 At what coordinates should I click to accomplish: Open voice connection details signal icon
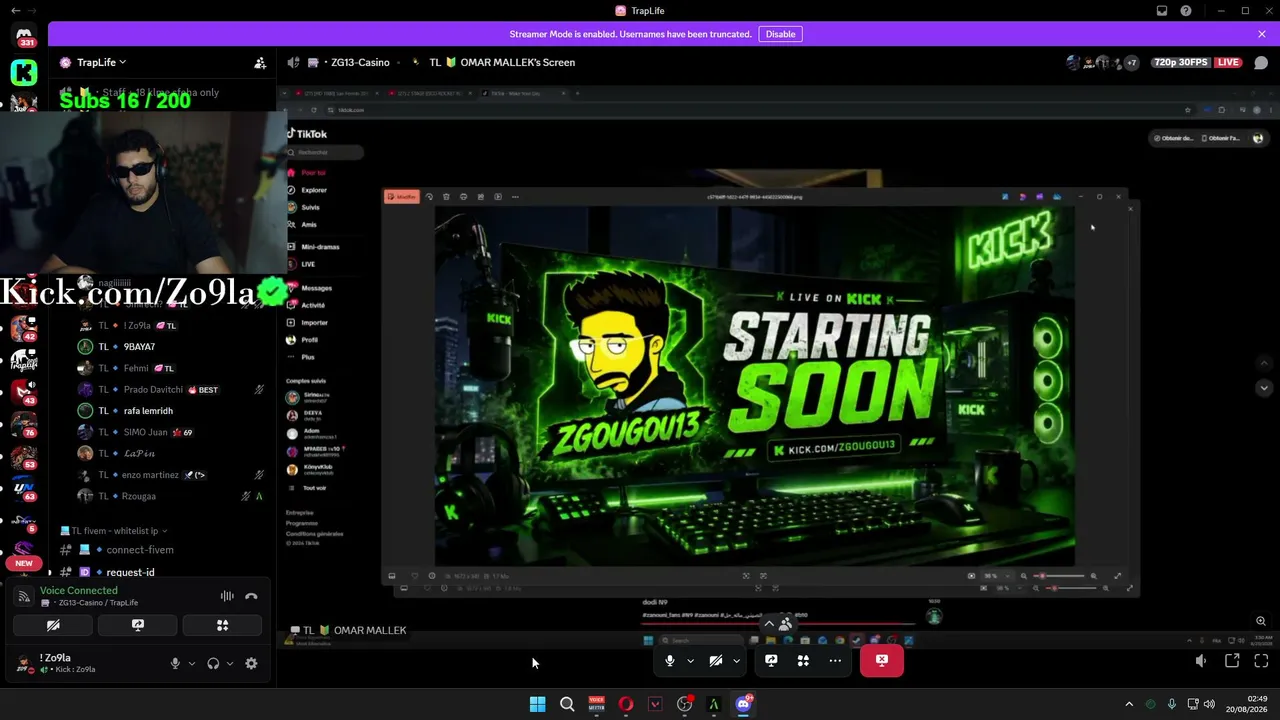click(24, 596)
